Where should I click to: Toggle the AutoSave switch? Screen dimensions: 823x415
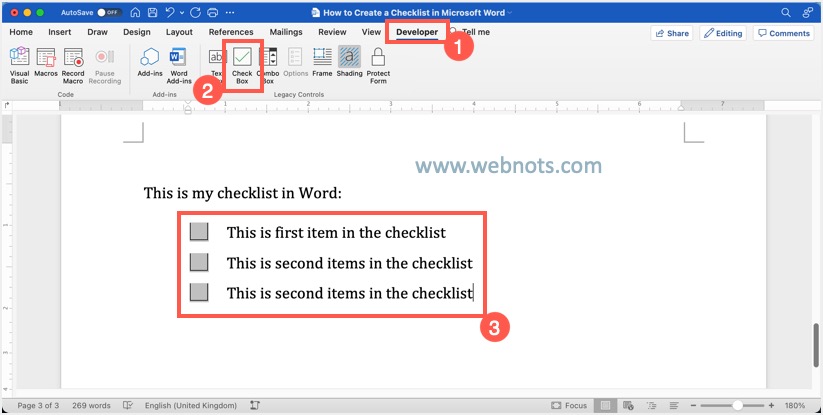point(109,12)
